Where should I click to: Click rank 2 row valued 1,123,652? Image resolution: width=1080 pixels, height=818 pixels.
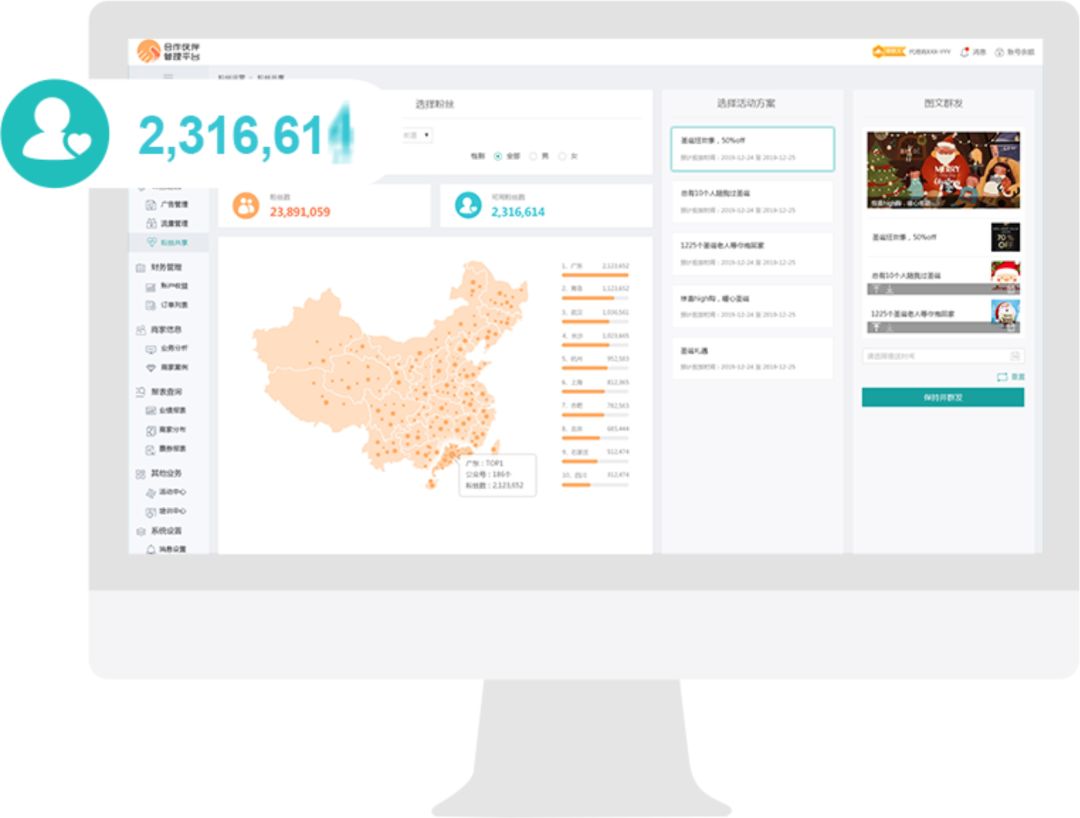tap(595, 291)
